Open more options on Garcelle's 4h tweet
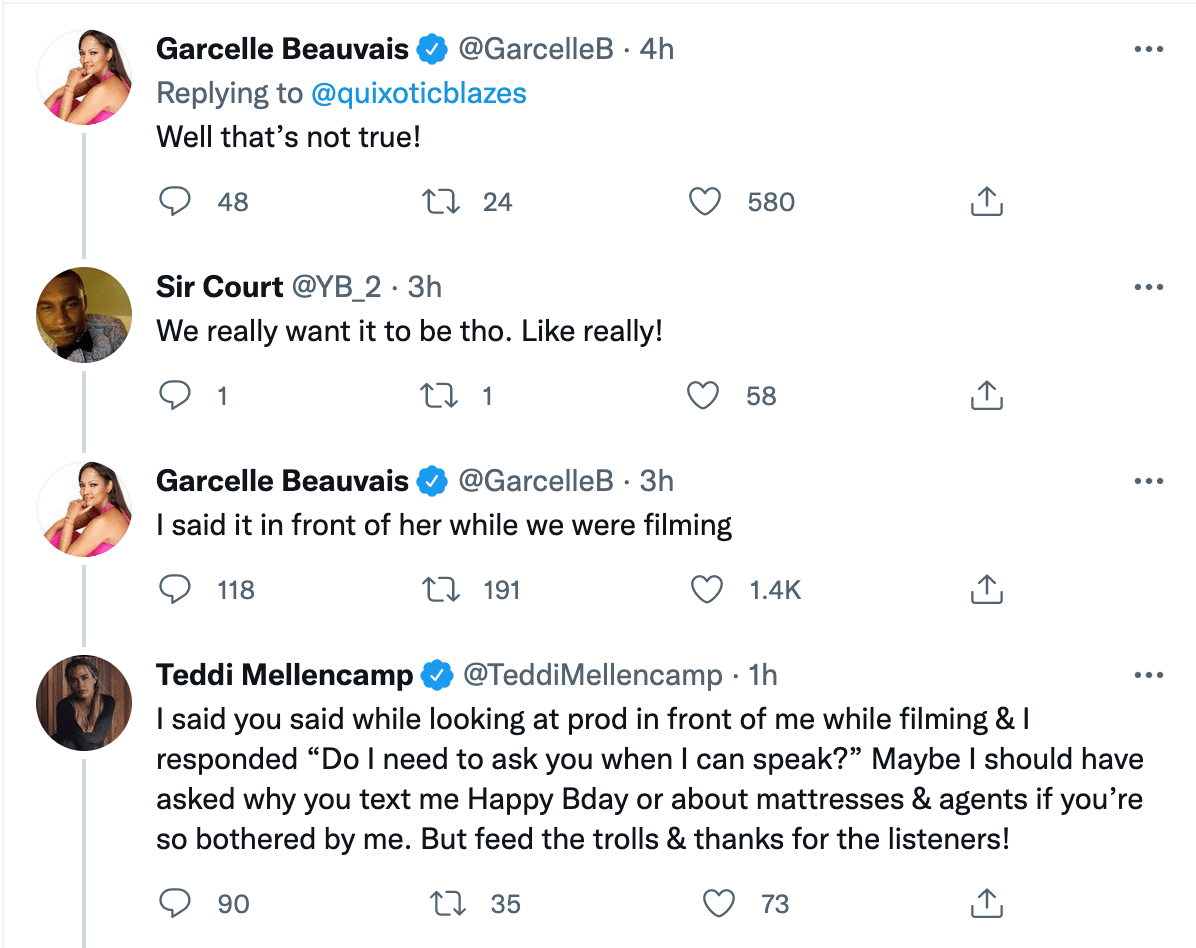The height and width of the screenshot is (948, 1196). 1149,49
